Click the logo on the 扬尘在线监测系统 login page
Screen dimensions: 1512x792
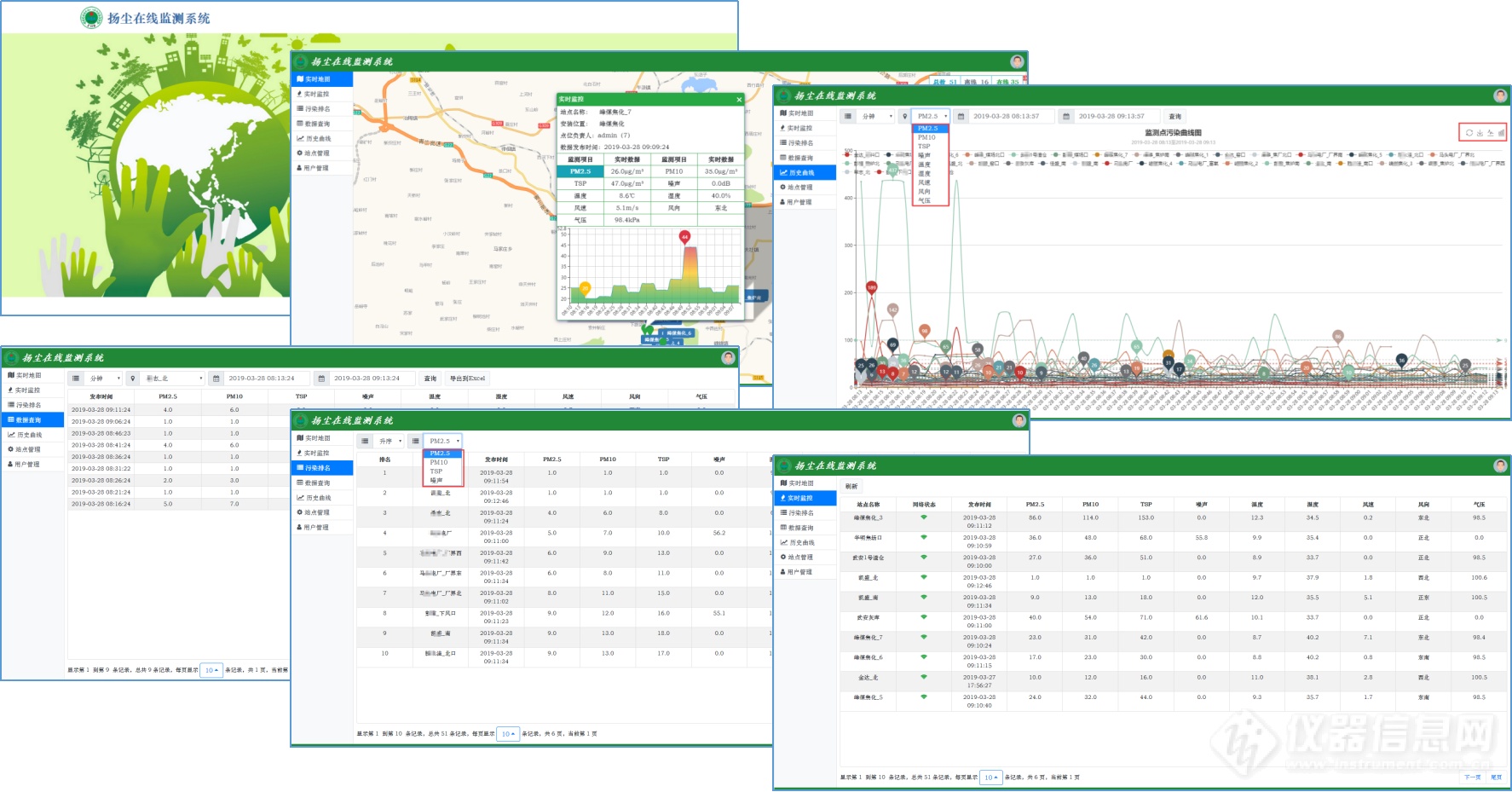point(91,18)
